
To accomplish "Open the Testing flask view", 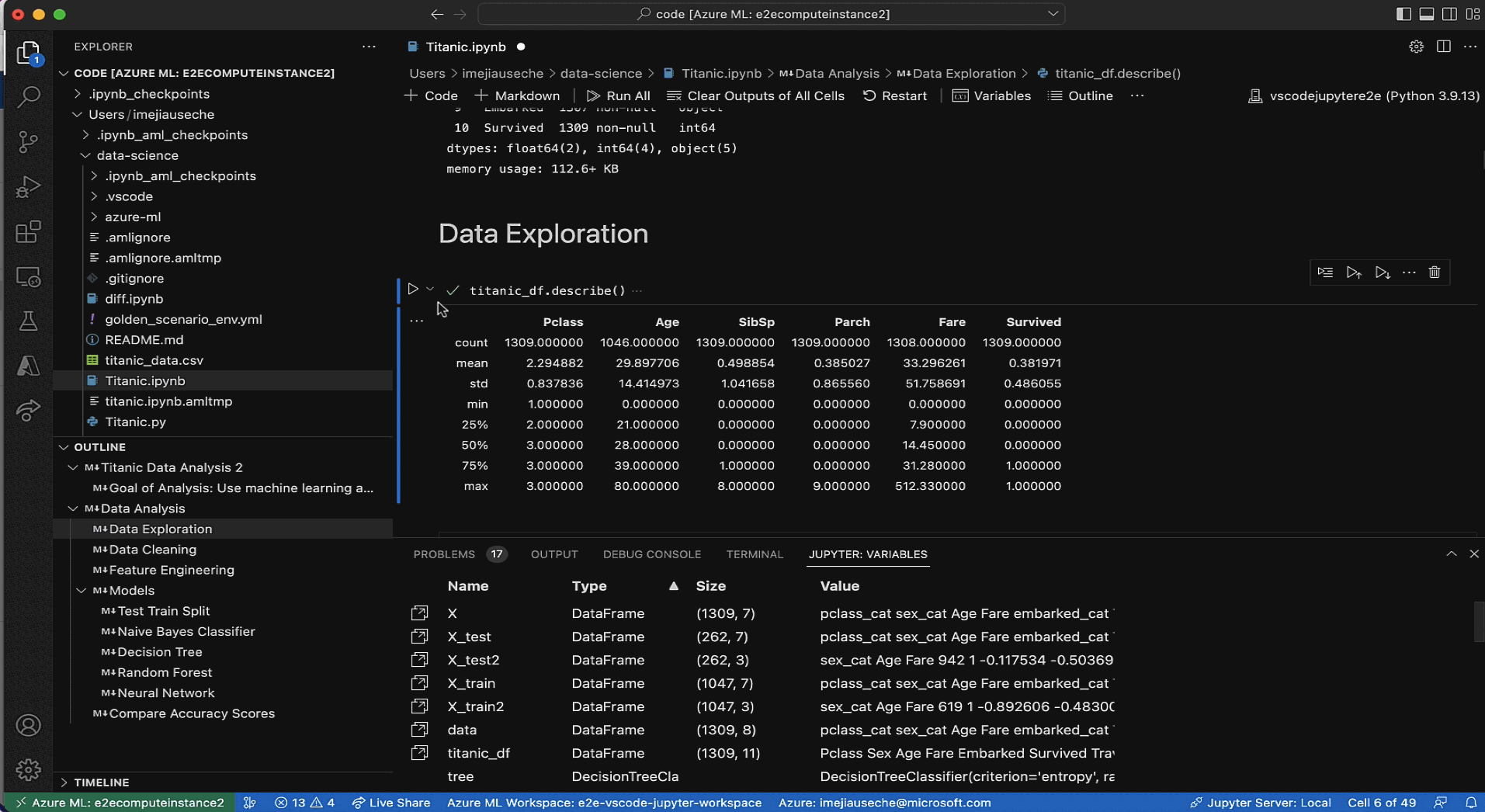I will click(x=29, y=321).
